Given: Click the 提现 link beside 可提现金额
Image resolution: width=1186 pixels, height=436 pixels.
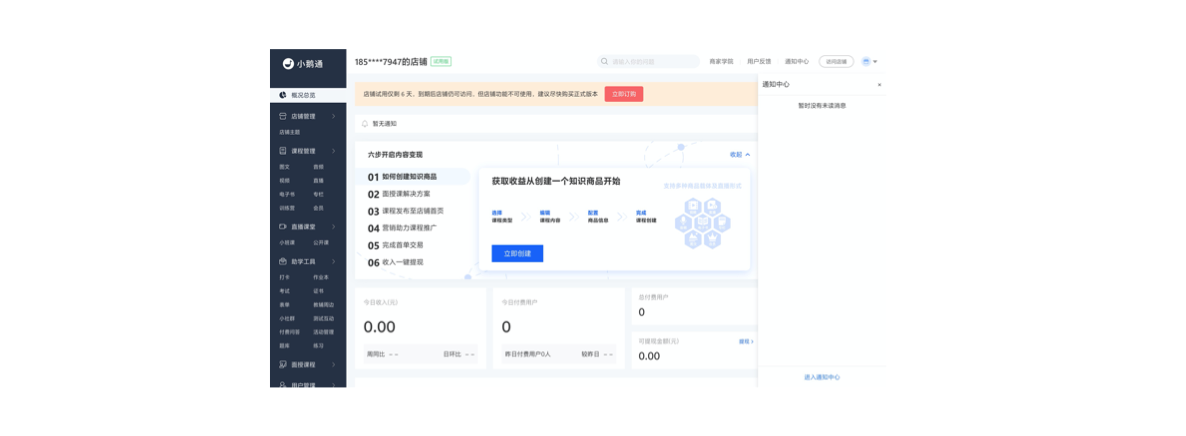Looking at the screenshot, I should pyautogui.click(x=746, y=341).
